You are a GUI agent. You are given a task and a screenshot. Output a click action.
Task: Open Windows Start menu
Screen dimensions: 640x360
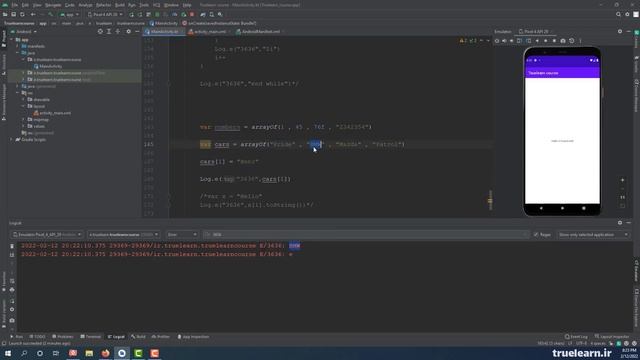point(8,353)
